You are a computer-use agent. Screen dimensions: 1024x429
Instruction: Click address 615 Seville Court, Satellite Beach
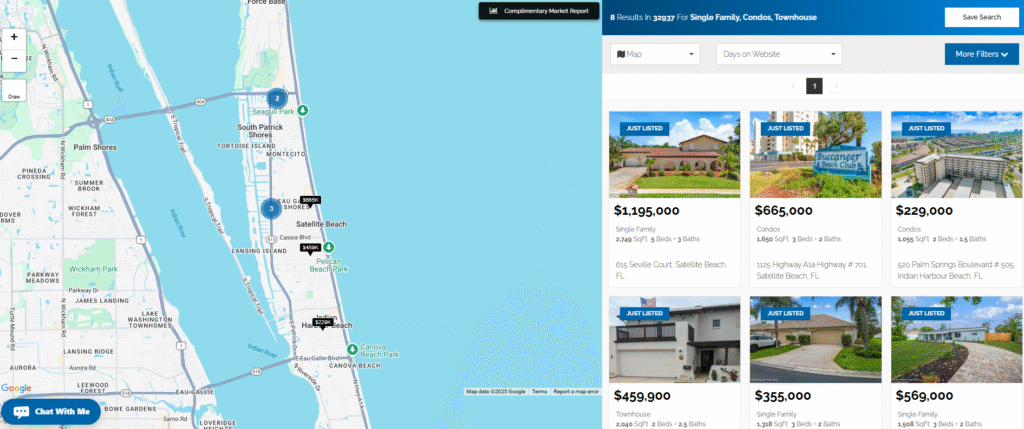pos(671,270)
